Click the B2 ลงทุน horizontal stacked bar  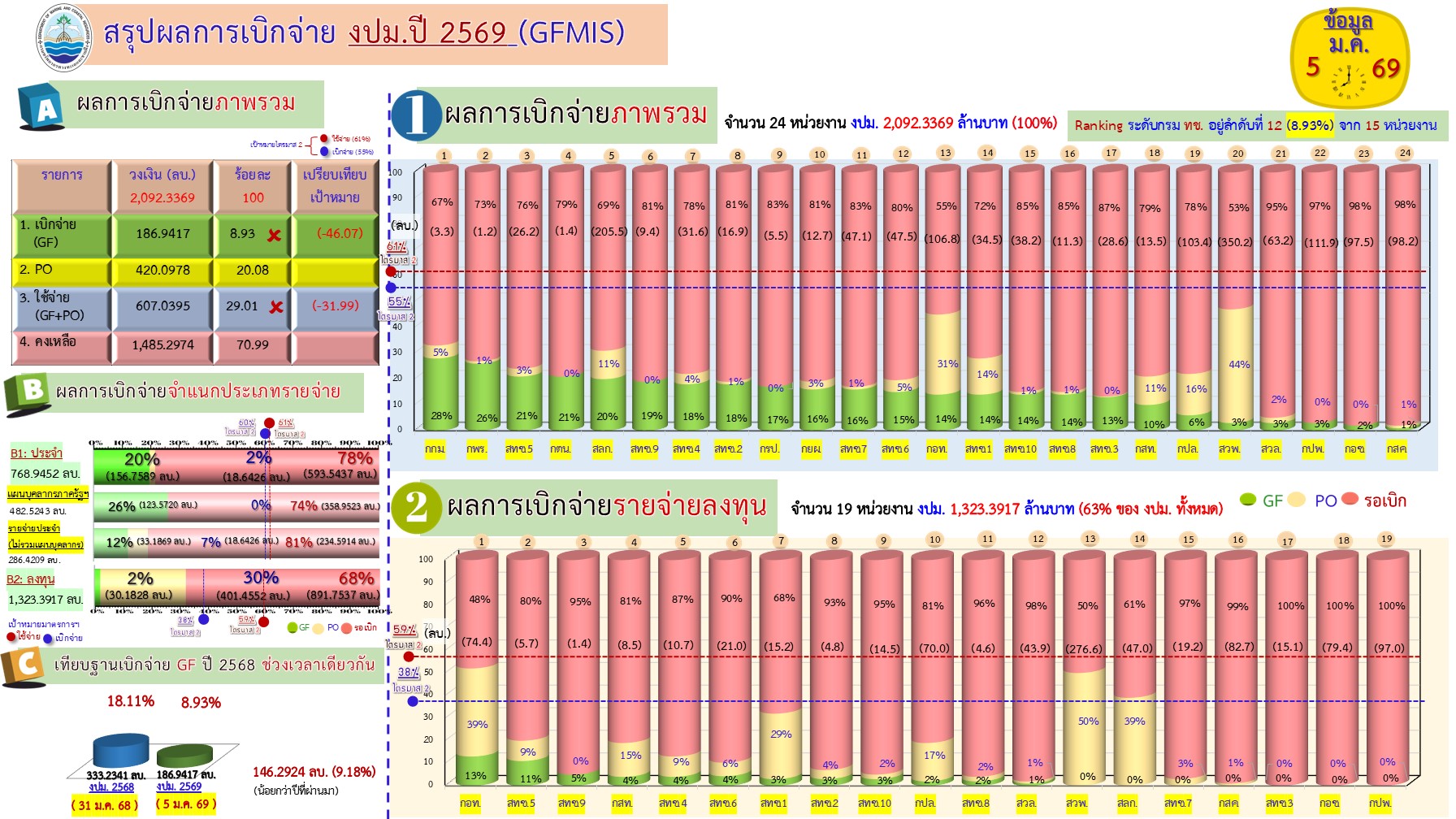236,586
